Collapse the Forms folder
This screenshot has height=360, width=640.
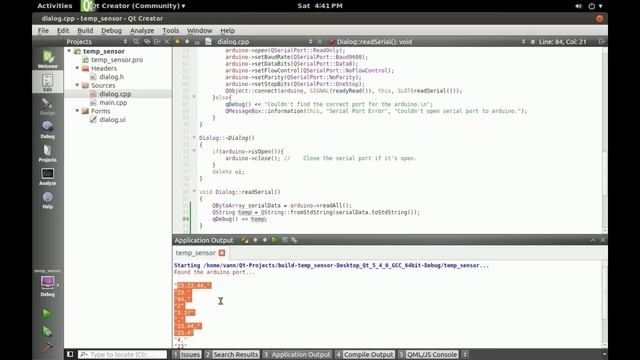(x=77, y=111)
